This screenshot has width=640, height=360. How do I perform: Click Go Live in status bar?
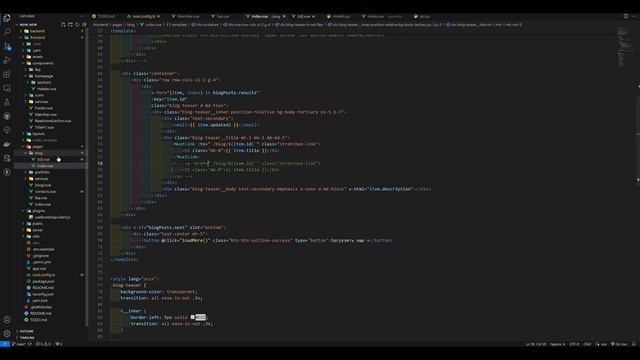[619, 344]
